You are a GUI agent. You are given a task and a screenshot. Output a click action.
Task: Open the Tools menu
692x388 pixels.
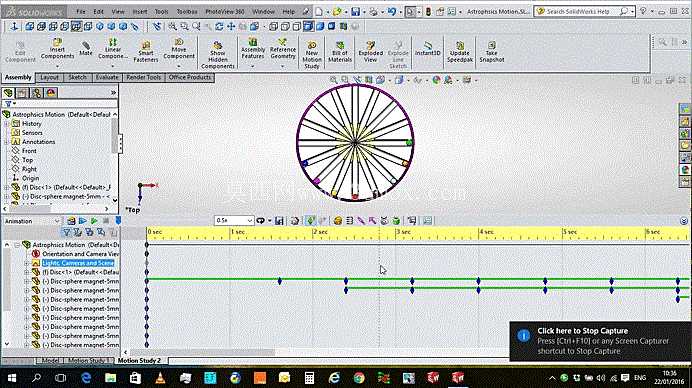point(162,12)
